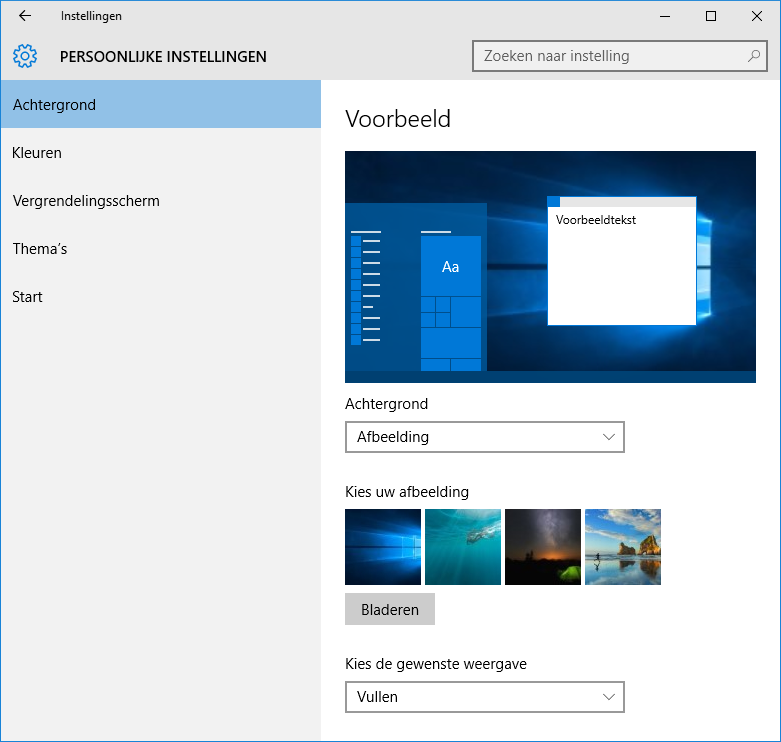The width and height of the screenshot is (781, 742).
Task: Go to Vergrendelingsscherm settings
Action: click(86, 201)
